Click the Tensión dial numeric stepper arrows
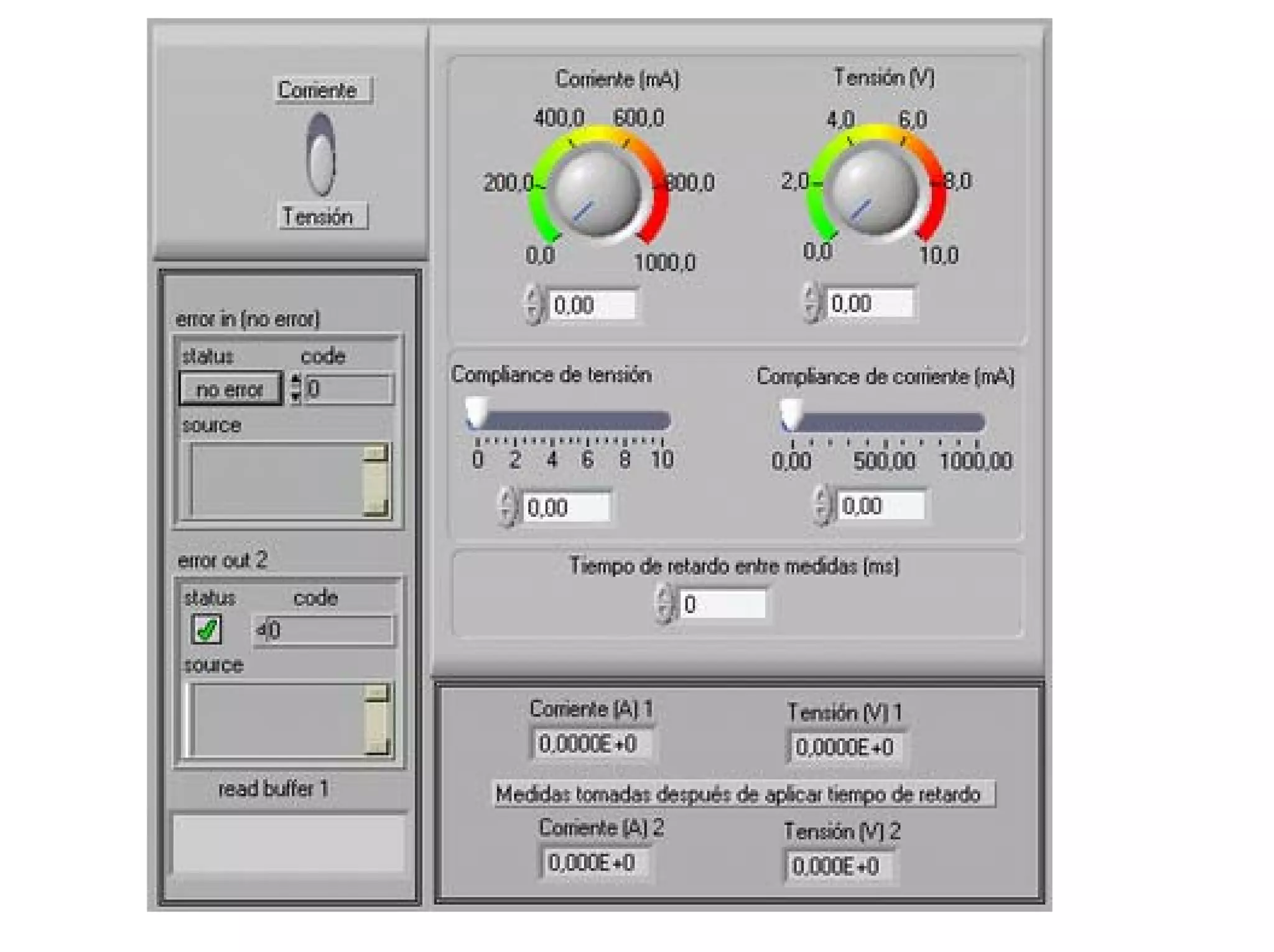 pyautogui.click(x=811, y=303)
